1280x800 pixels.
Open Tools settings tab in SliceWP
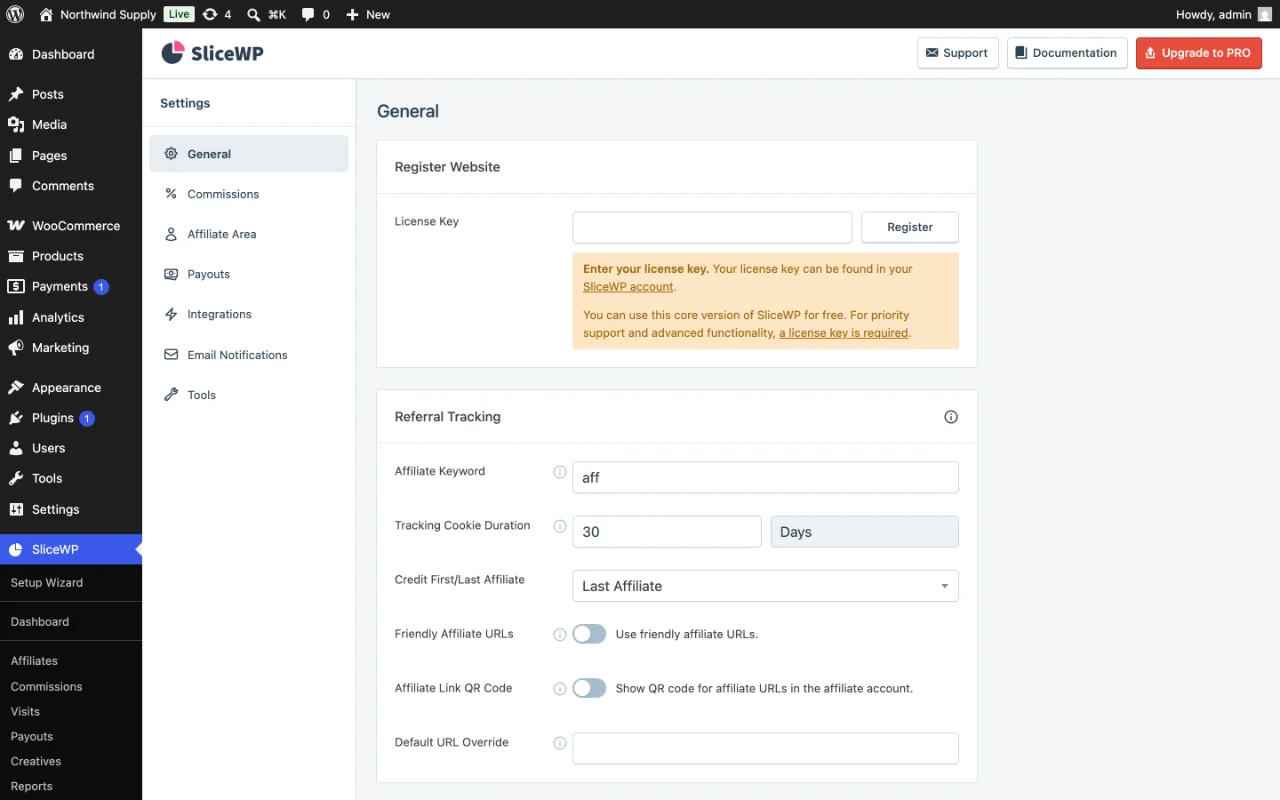click(249, 395)
